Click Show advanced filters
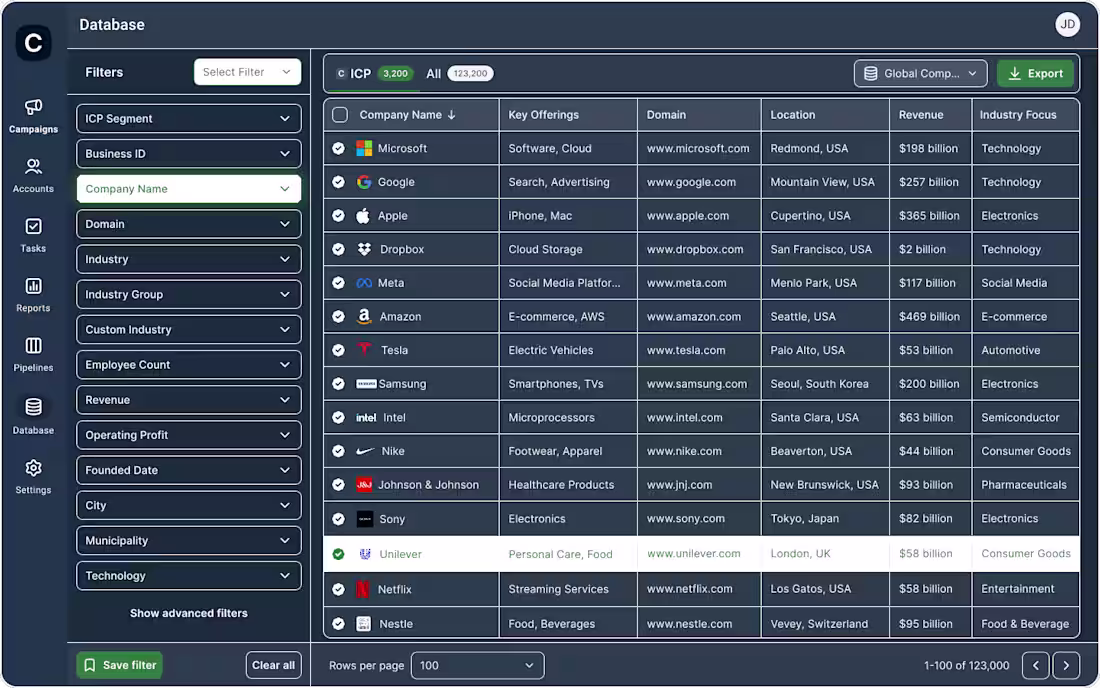 (188, 613)
